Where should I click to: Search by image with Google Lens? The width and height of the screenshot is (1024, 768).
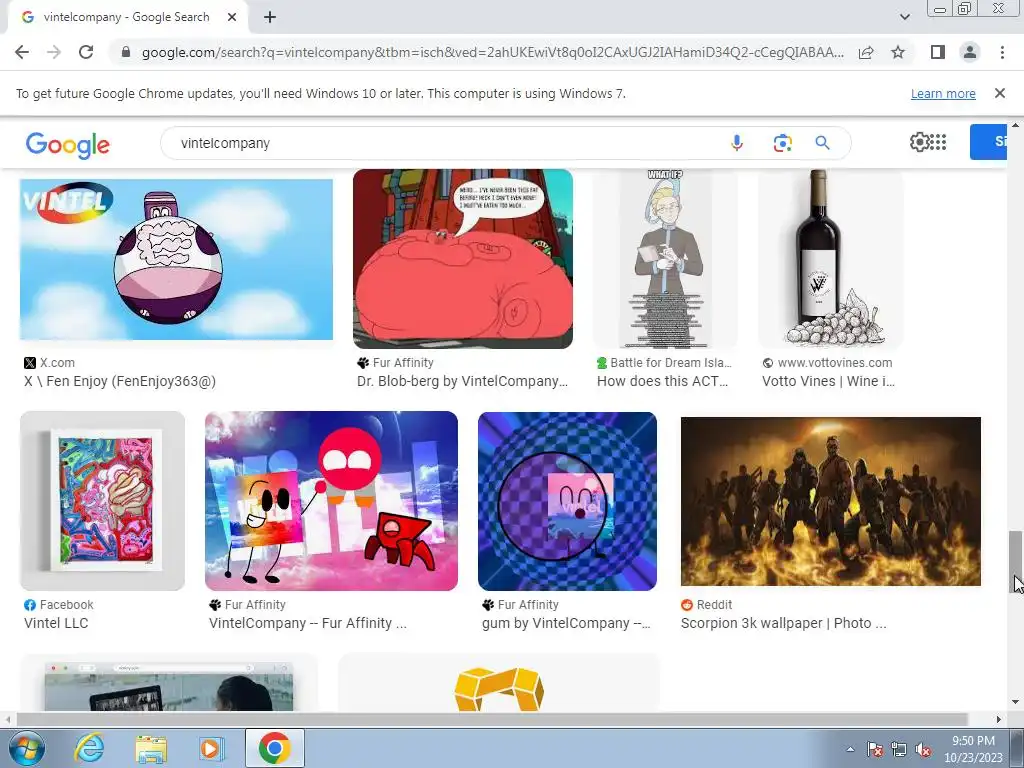782,143
